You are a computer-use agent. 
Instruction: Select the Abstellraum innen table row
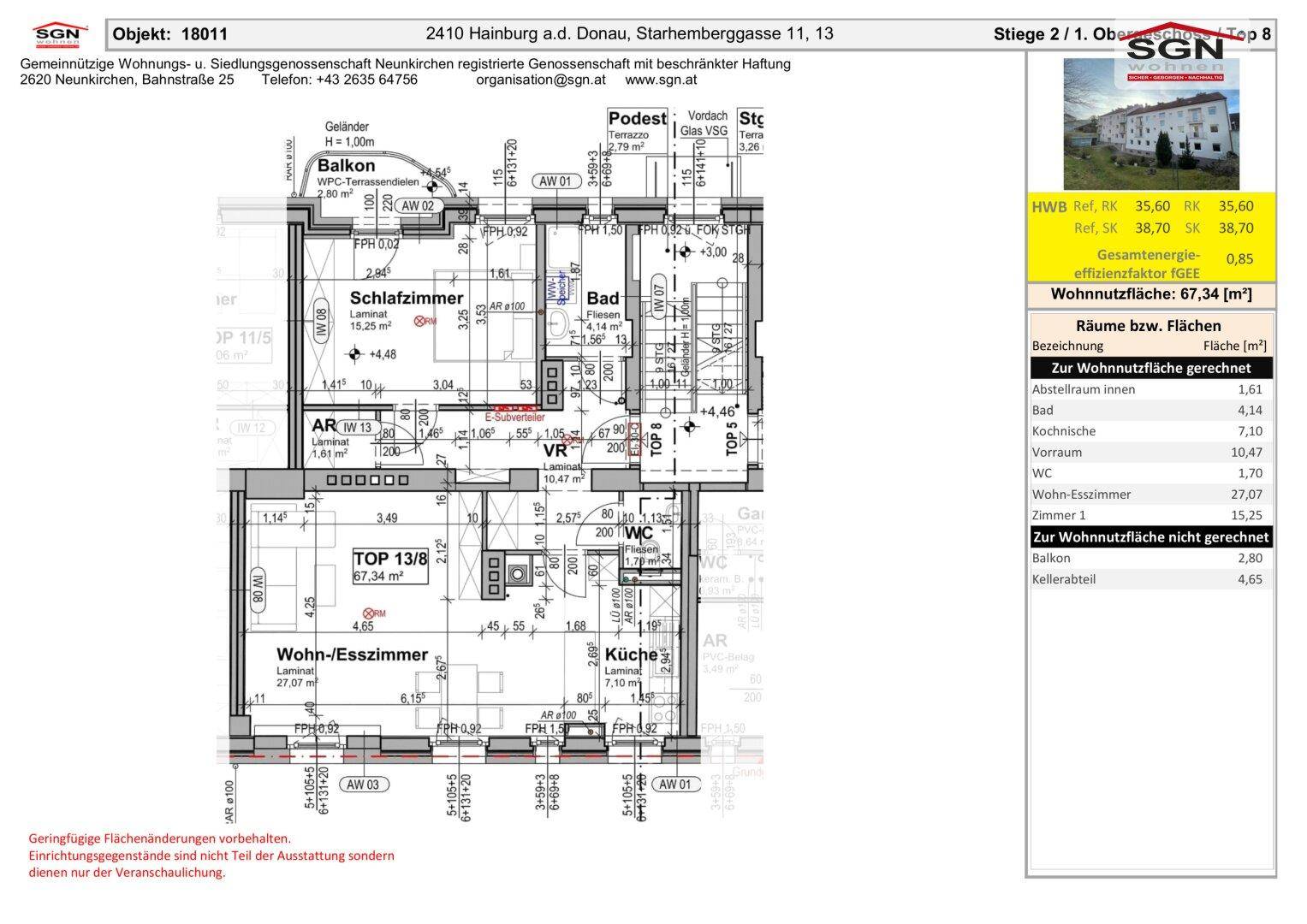tap(1151, 389)
